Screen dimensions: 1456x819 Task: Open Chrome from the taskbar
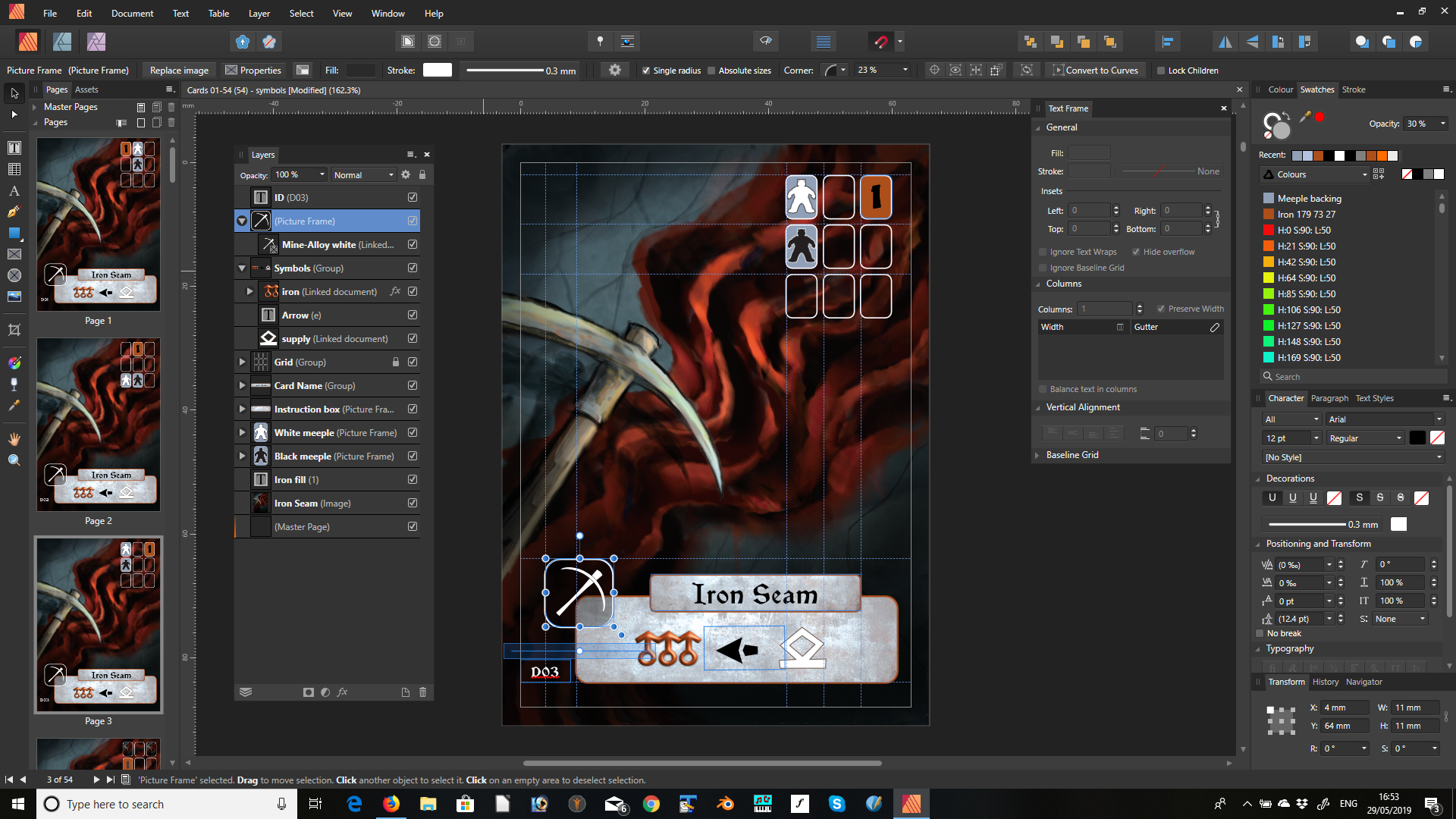tap(651, 804)
